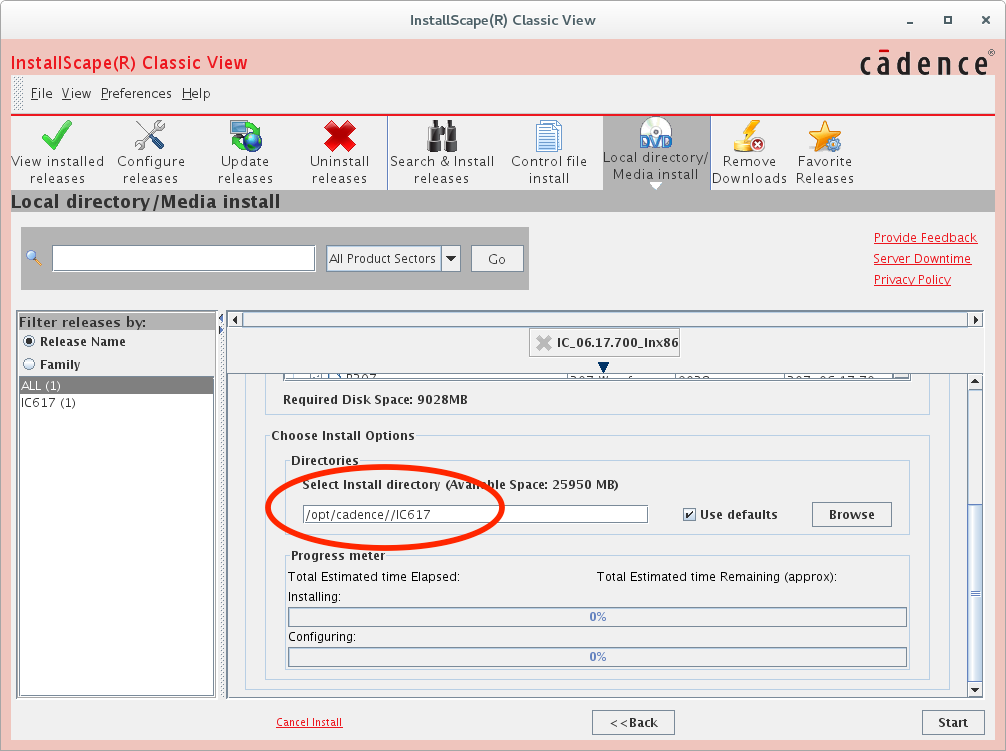
Task: Click the Browse button
Action: [x=851, y=514]
